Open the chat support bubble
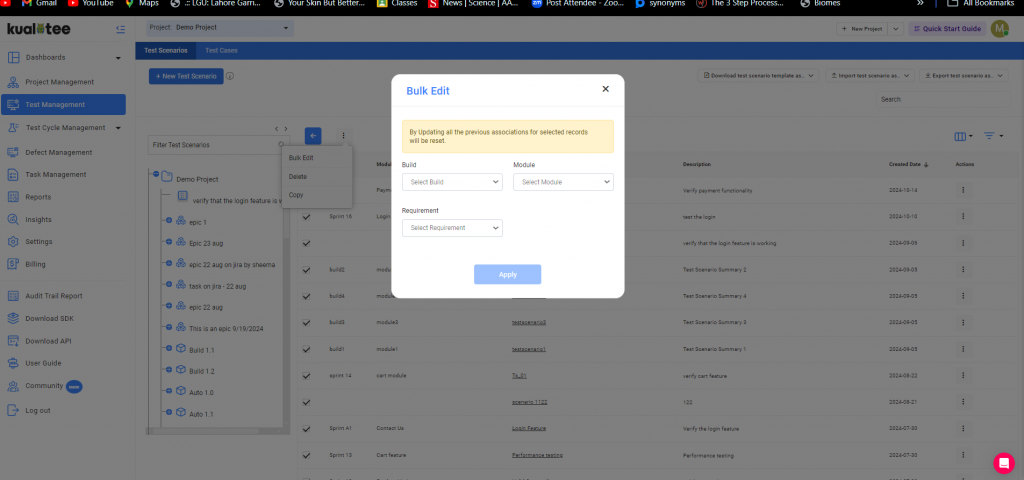 pyautogui.click(x=1003, y=462)
